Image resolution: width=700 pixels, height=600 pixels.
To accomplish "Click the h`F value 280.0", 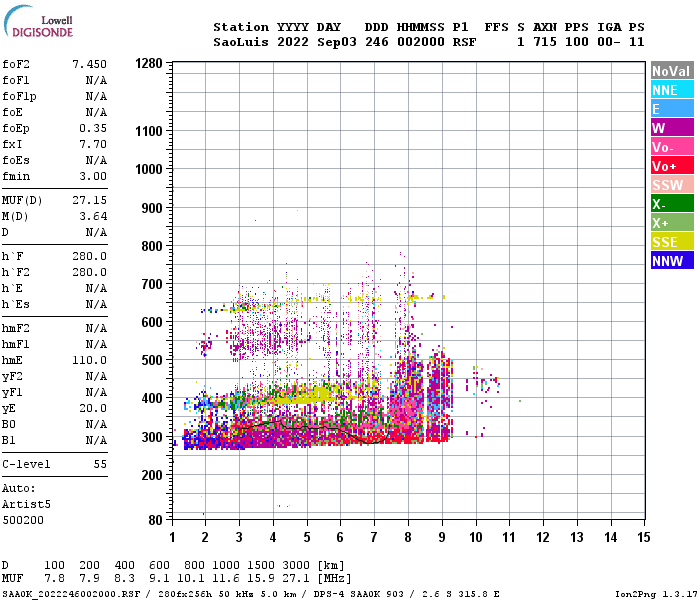I will pos(89,256).
